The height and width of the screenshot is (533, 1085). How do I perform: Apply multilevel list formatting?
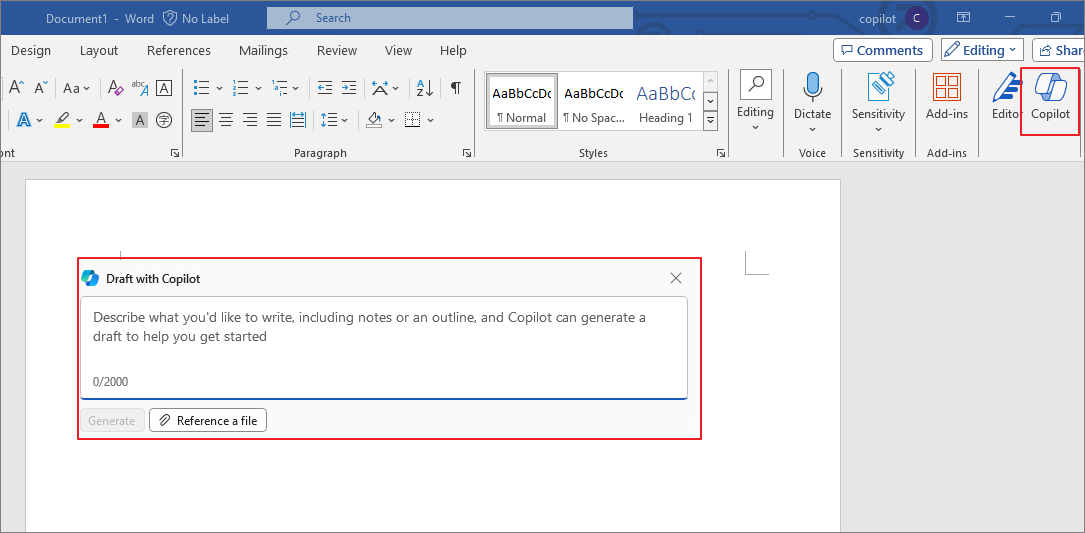[280, 88]
